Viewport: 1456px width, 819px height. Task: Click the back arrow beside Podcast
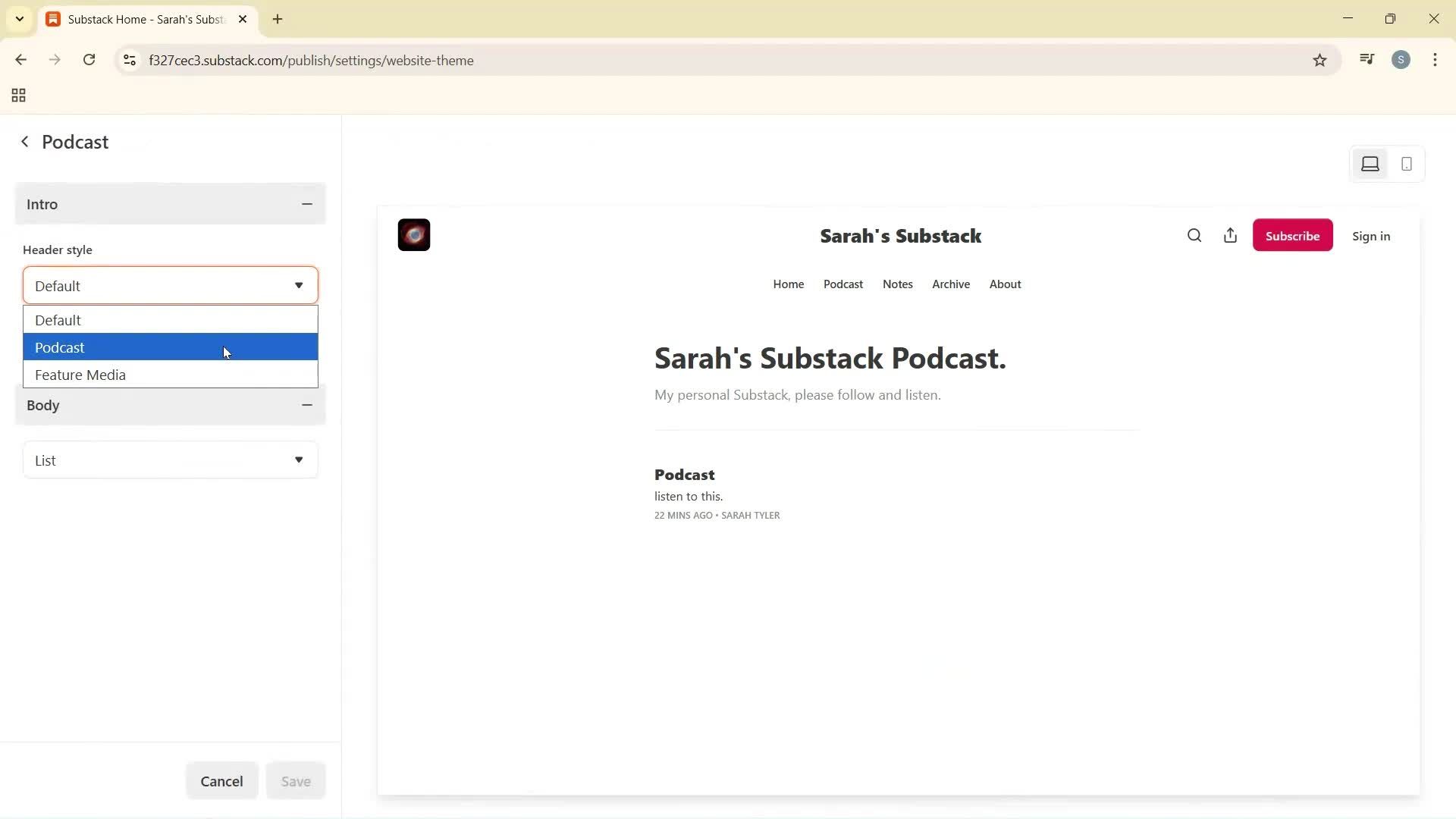tap(25, 142)
